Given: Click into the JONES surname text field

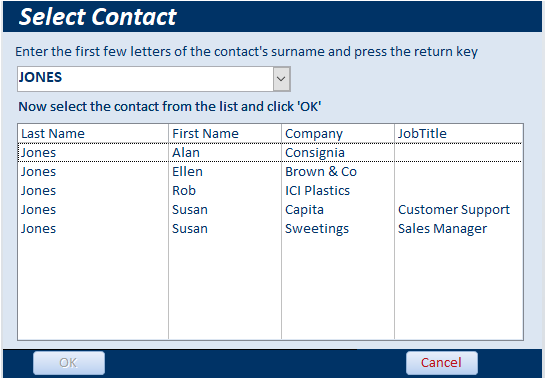Looking at the screenshot, I should coord(145,79).
